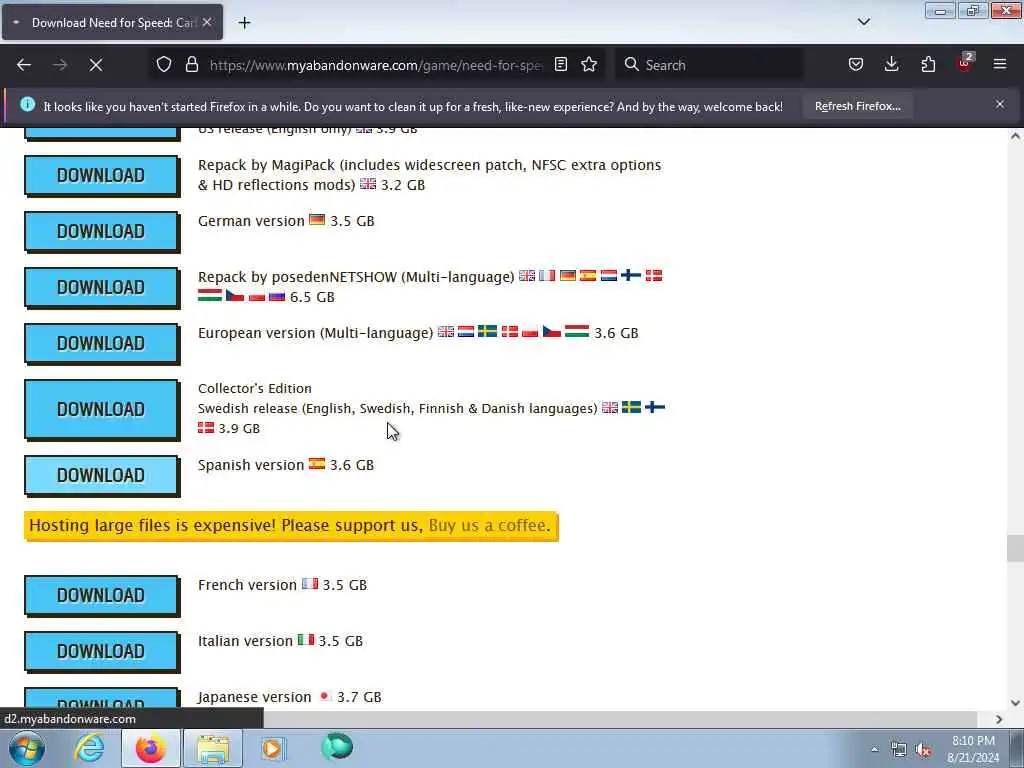View site security padlock info
This screenshot has width=1024, height=768.
coord(191,65)
